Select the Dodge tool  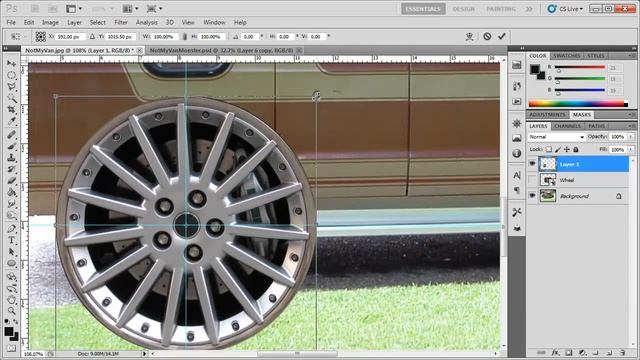point(11,215)
